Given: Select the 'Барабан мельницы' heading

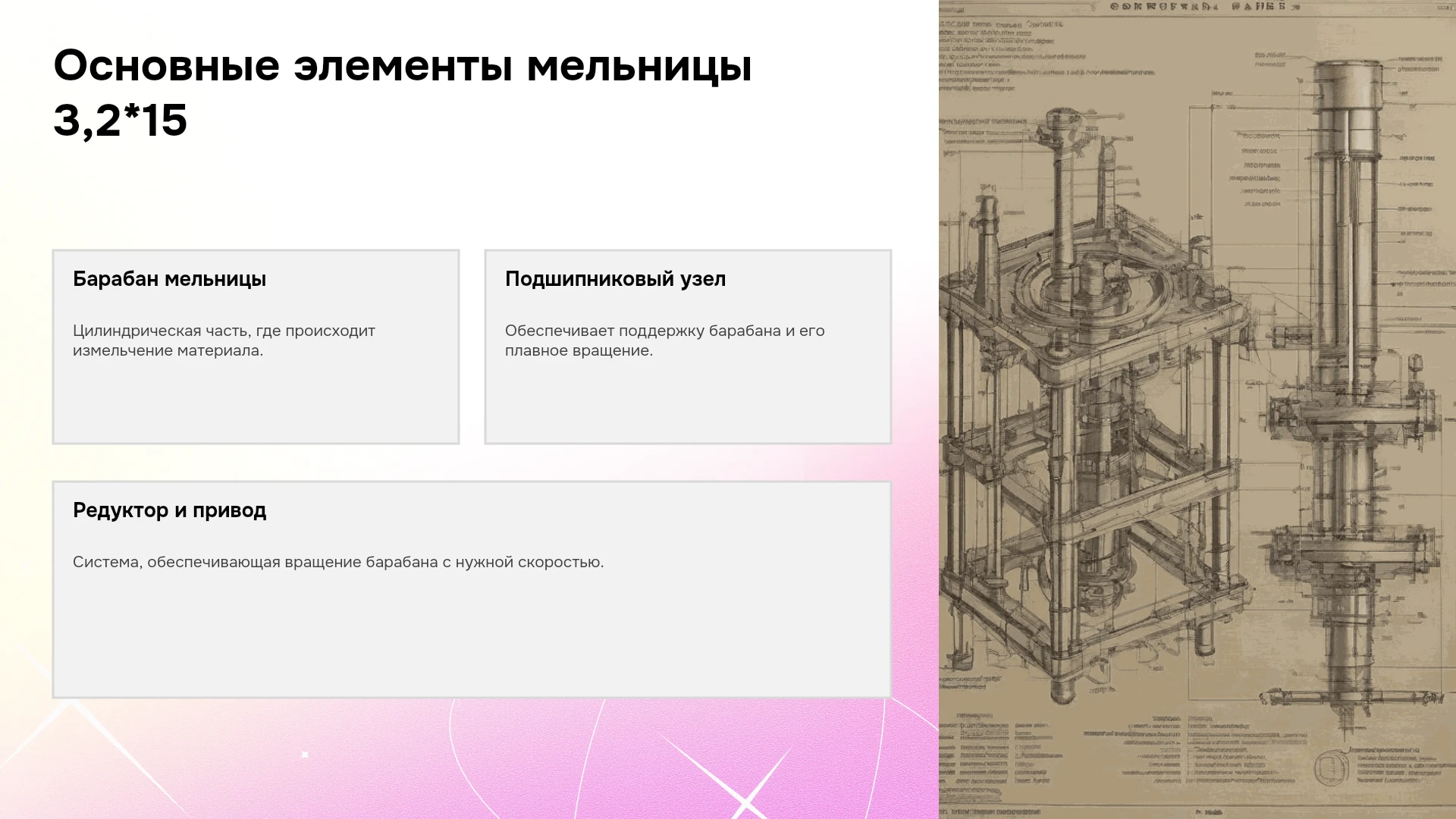Looking at the screenshot, I should tap(169, 279).
